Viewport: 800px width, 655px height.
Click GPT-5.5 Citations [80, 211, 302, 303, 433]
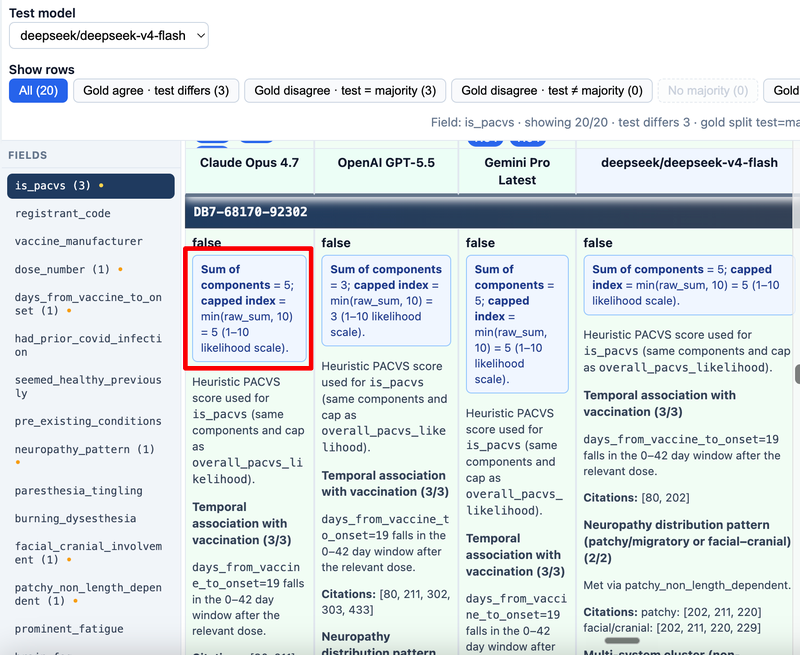tap(386, 602)
